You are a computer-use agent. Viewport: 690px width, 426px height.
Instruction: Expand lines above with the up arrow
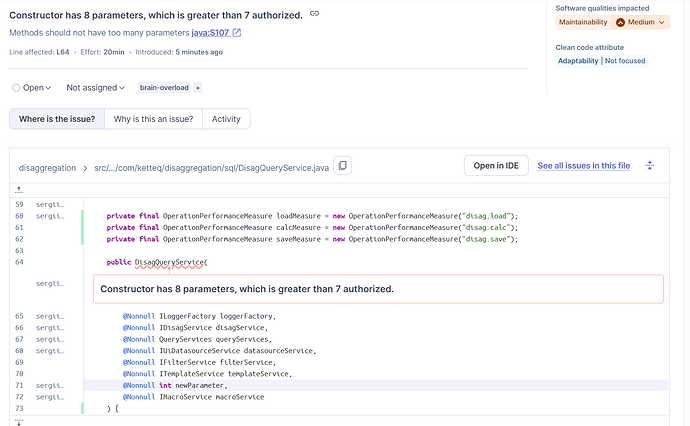(19, 189)
